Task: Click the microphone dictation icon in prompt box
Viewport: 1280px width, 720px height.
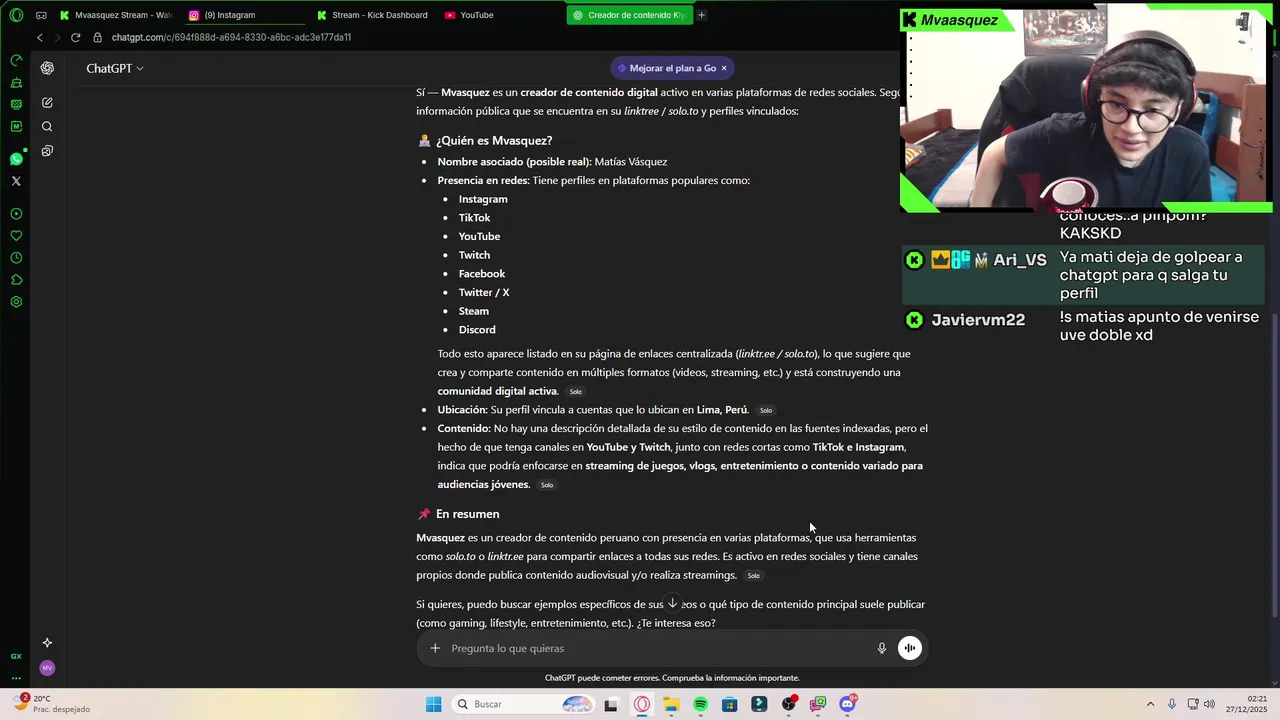Action: pyautogui.click(x=882, y=648)
